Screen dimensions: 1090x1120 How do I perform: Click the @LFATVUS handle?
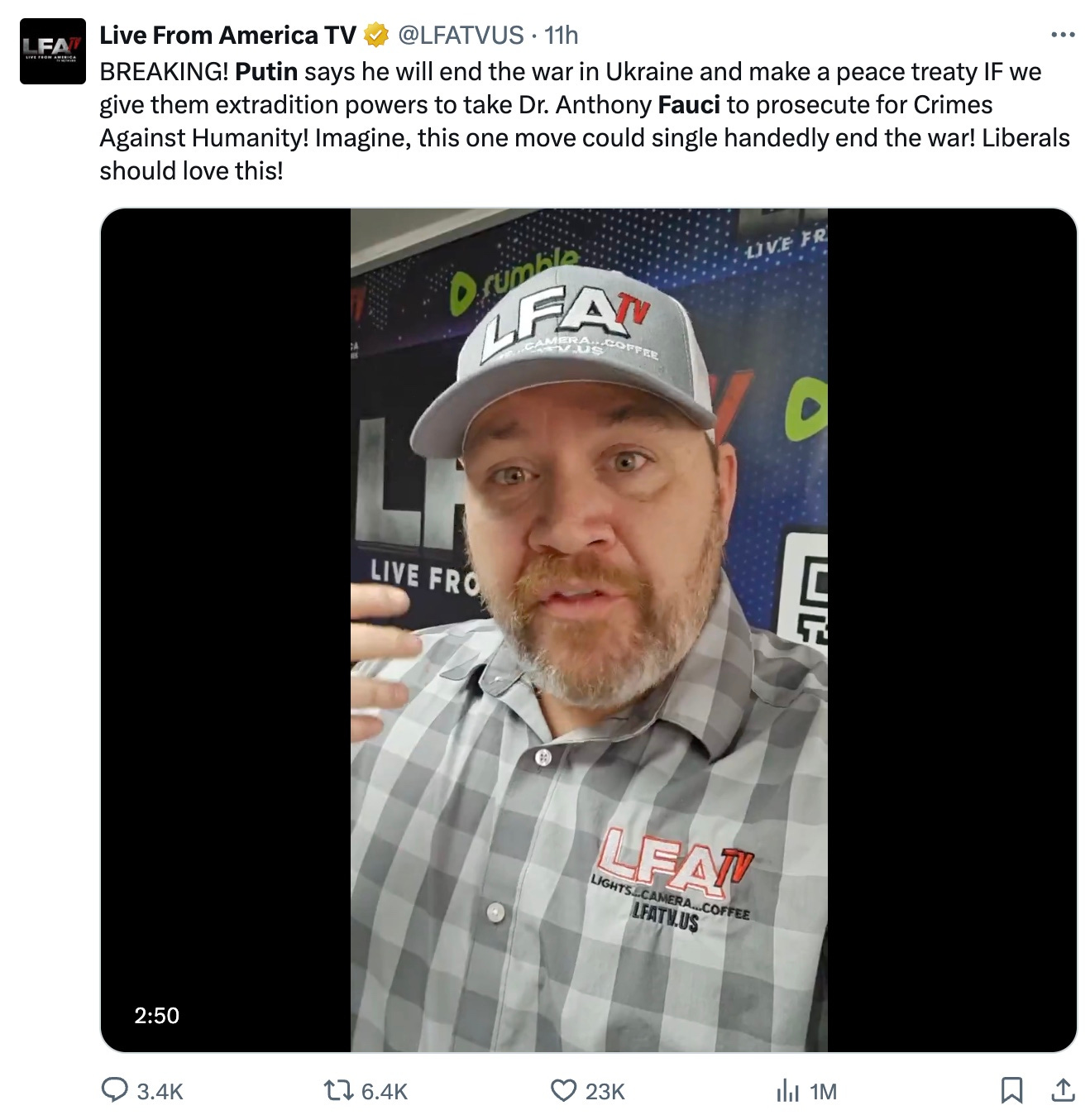pos(461,35)
